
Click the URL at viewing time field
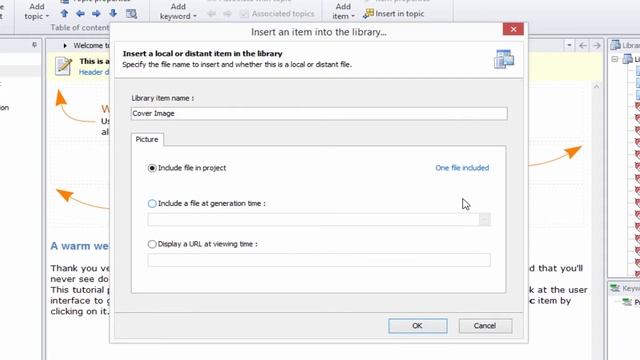319,260
